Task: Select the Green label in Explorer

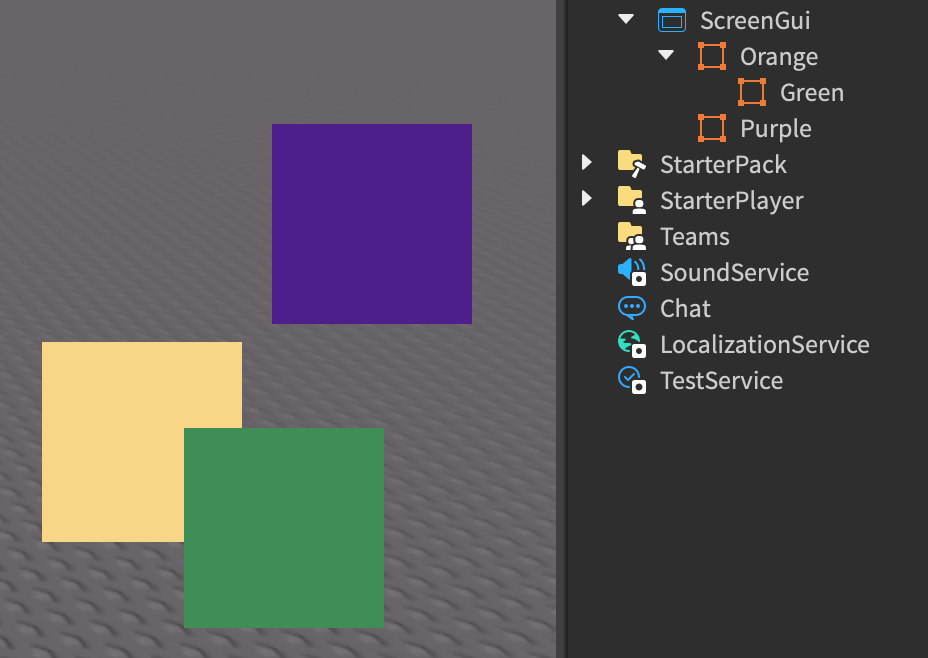Action: click(812, 93)
